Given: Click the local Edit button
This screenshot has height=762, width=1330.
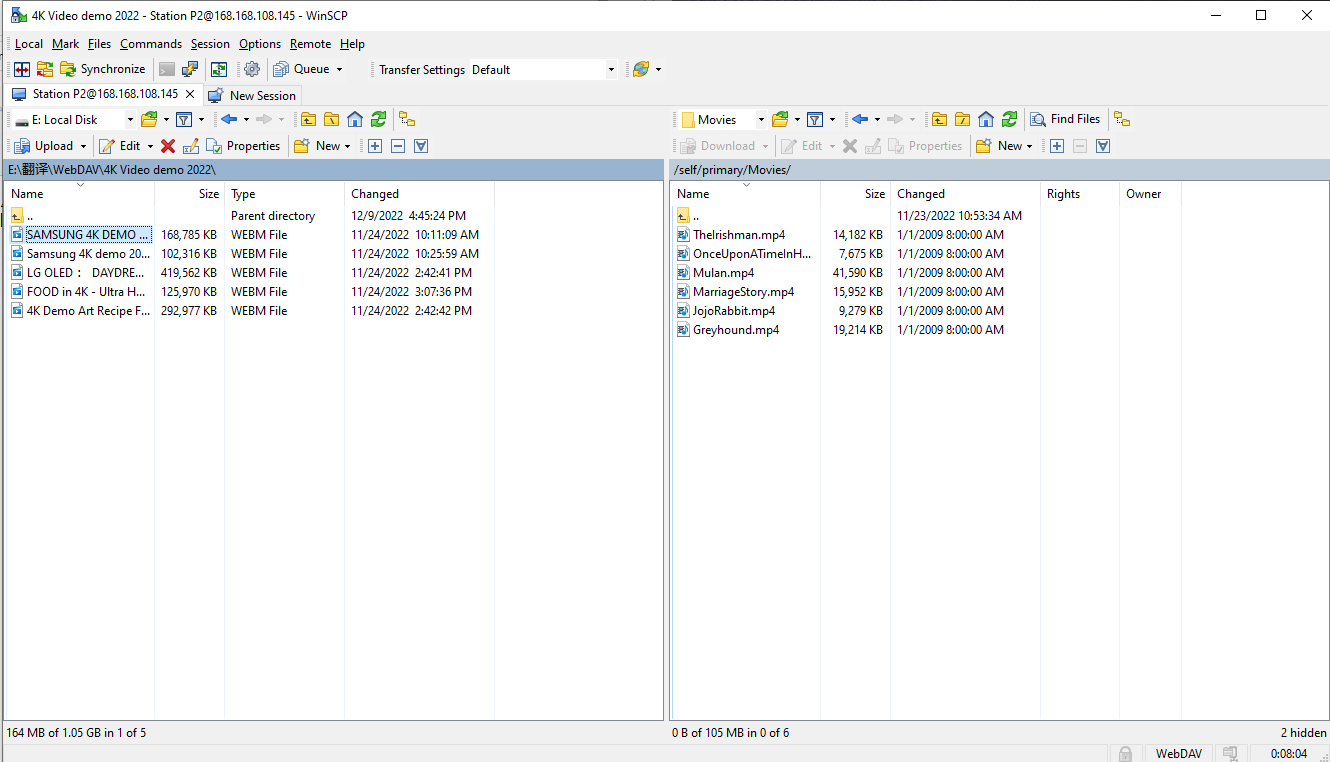Looking at the screenshot, I should [x=120, y=146].
